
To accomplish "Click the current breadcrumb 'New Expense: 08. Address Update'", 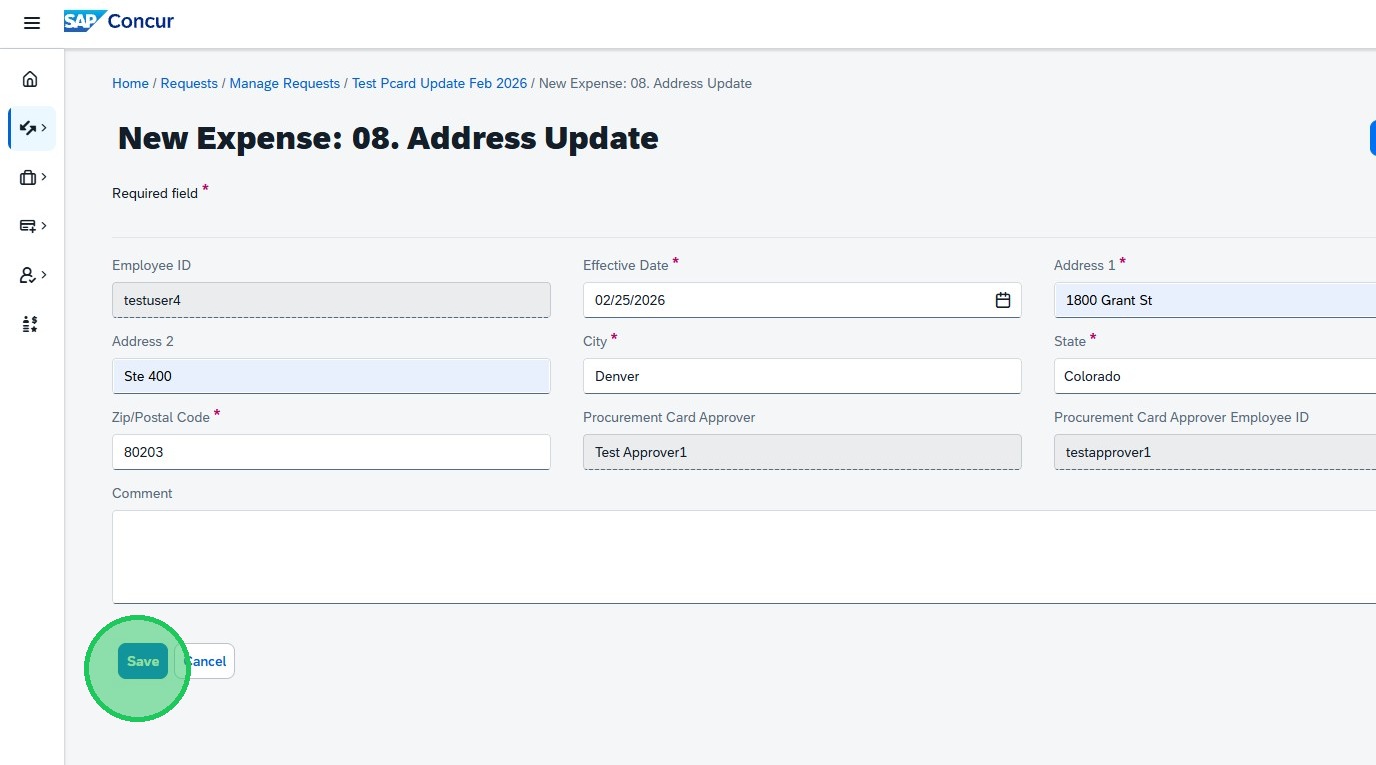I will click(645, 83).
